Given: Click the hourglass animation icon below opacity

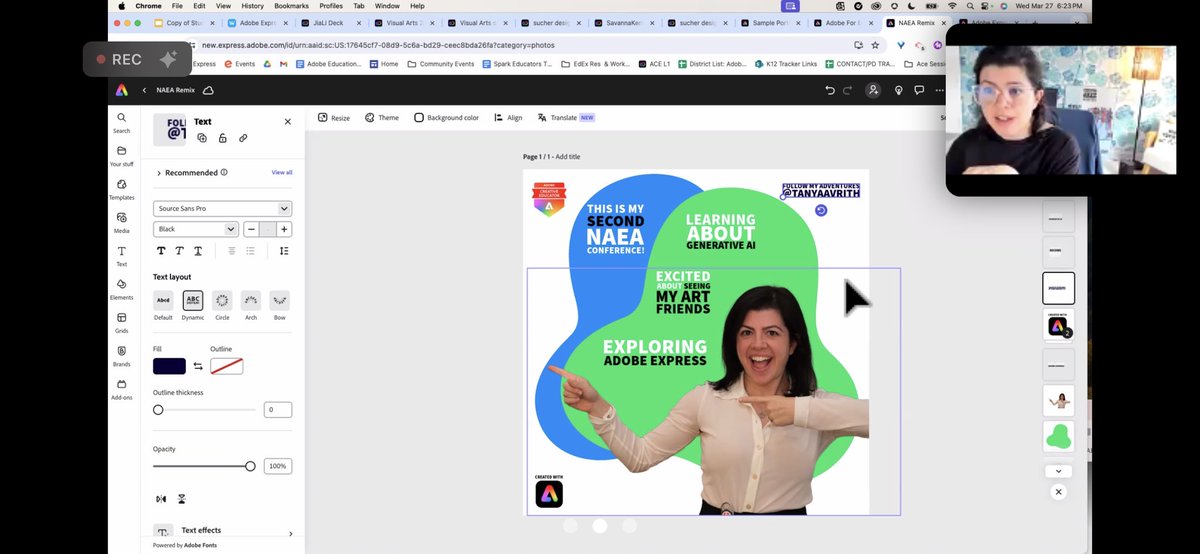Looking at the screenshot, I should 182,498.
